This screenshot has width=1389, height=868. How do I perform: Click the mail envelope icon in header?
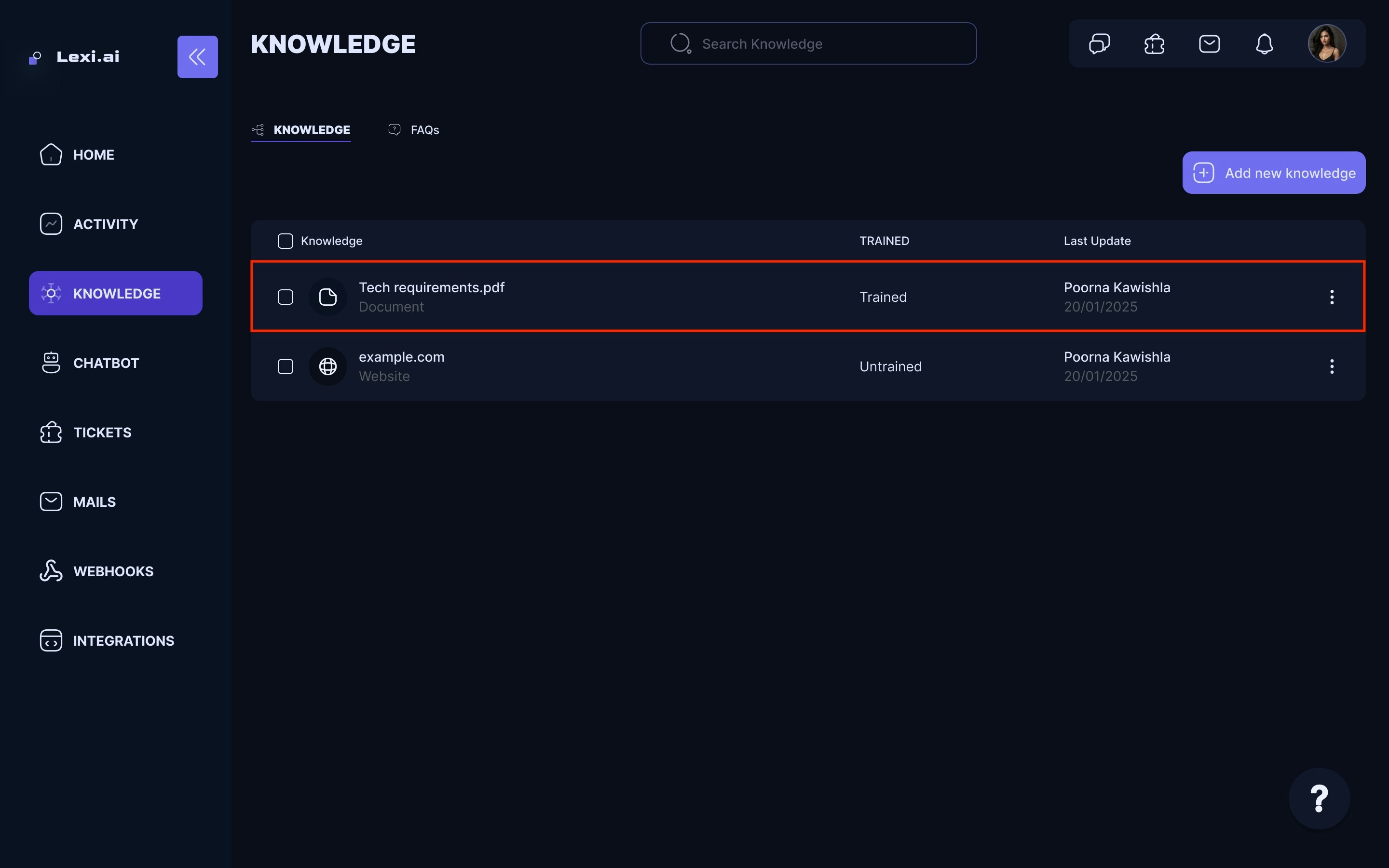pos(1210,43)
